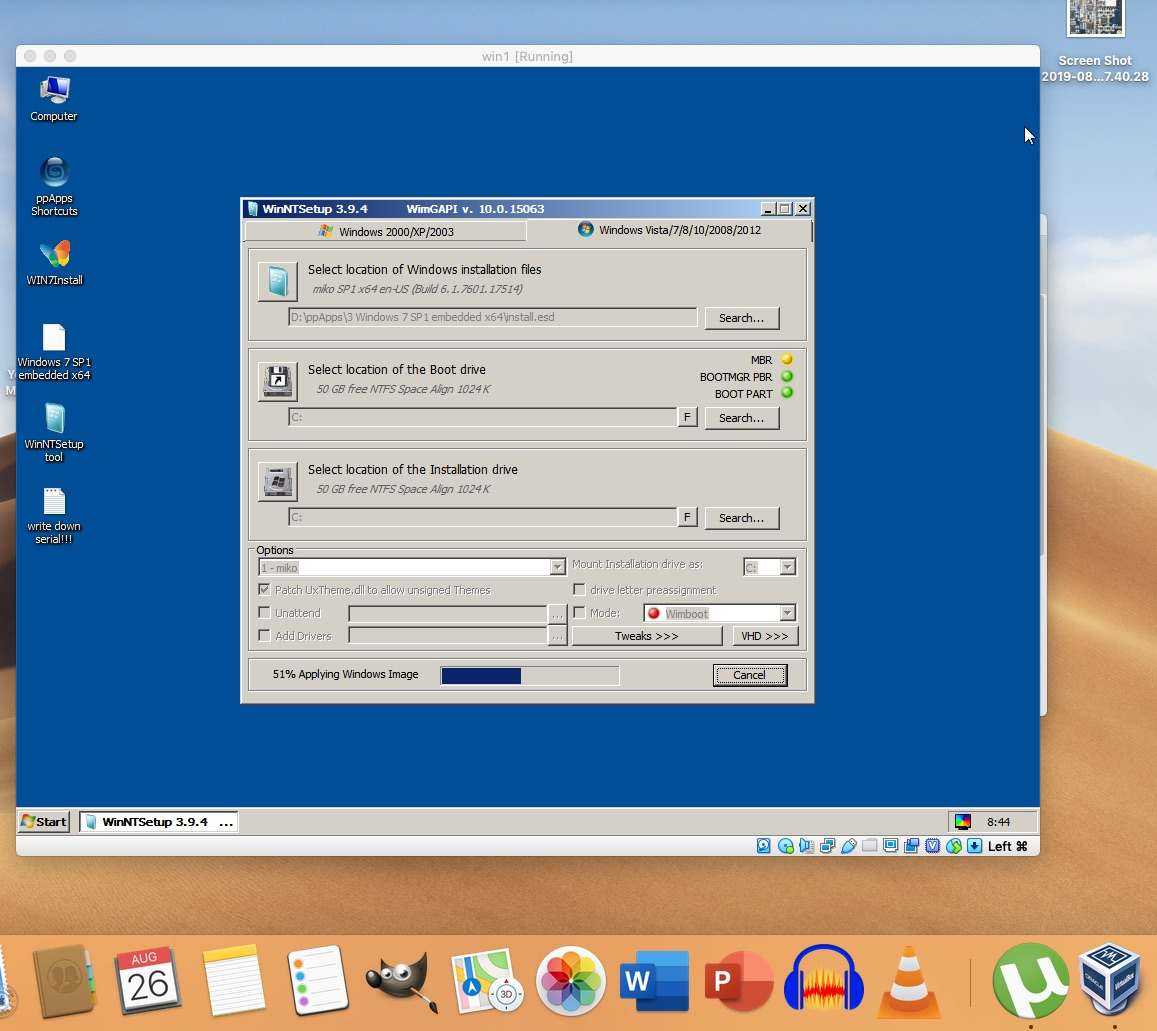The height and width of the screenshot is (1031, 1157).
Task: Click the VirtualBox USB devices icon
Action: tap(849, 846)
